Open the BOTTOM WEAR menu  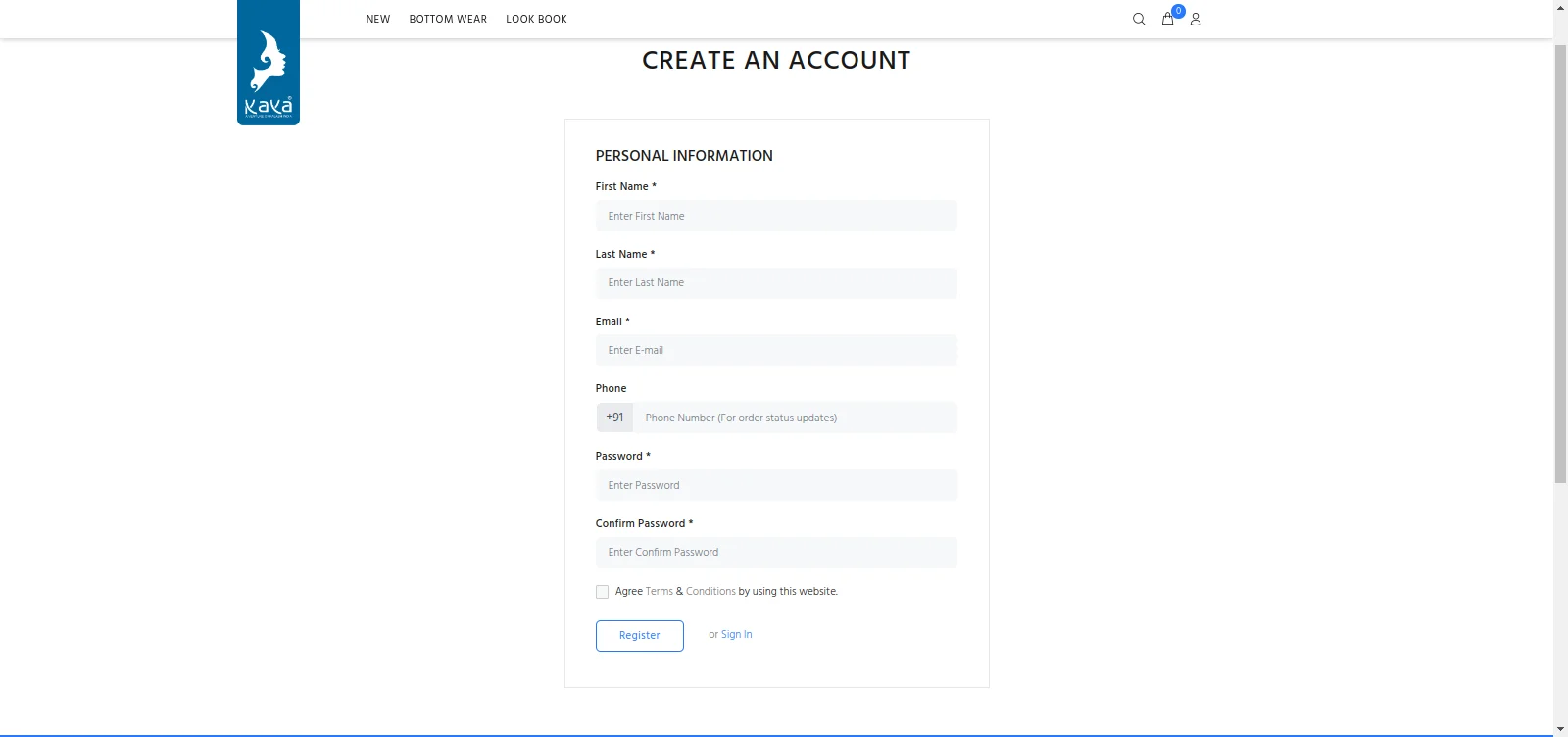(x=448, y=19)
